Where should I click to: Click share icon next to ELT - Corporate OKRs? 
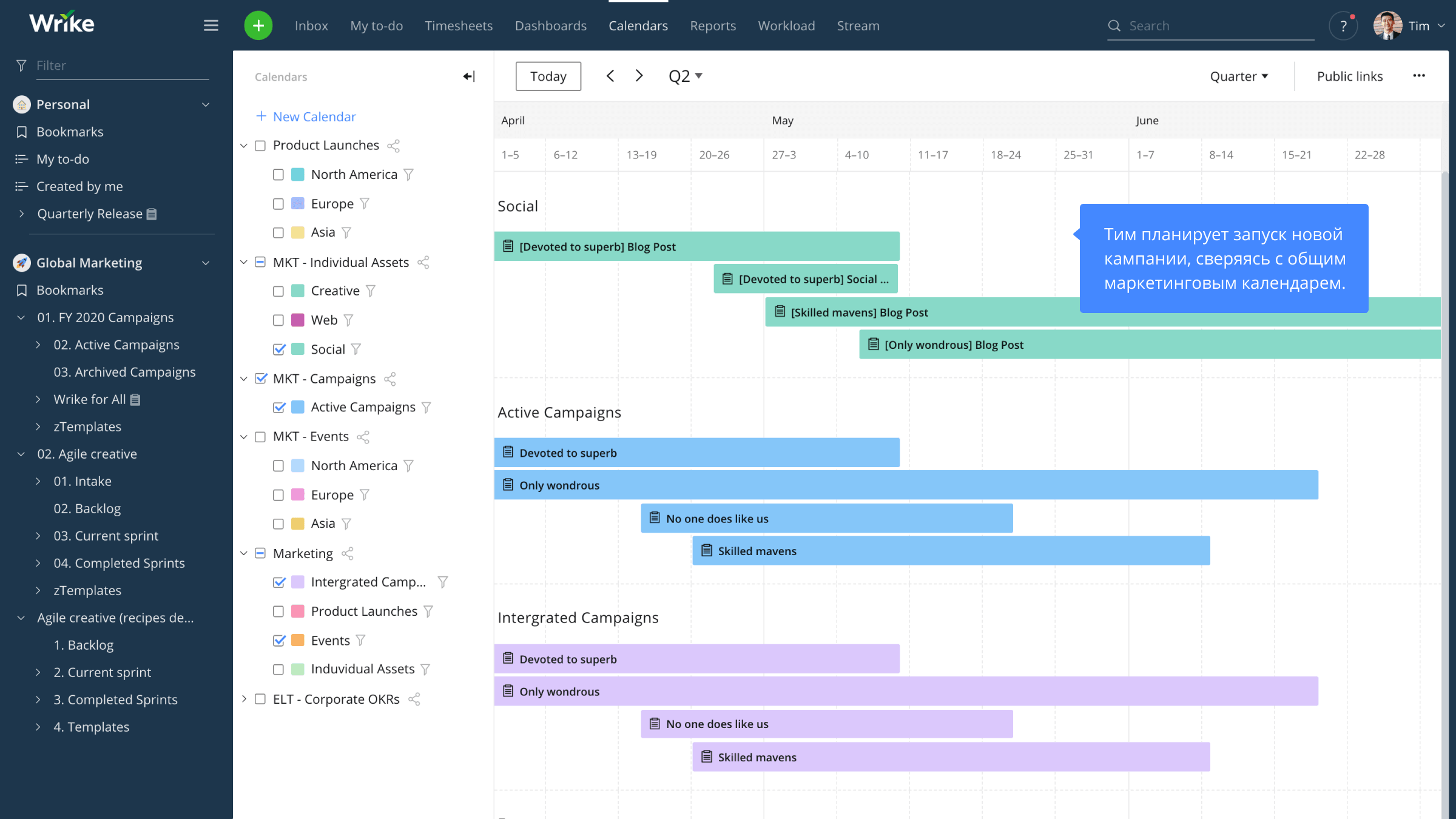point(414,699)
